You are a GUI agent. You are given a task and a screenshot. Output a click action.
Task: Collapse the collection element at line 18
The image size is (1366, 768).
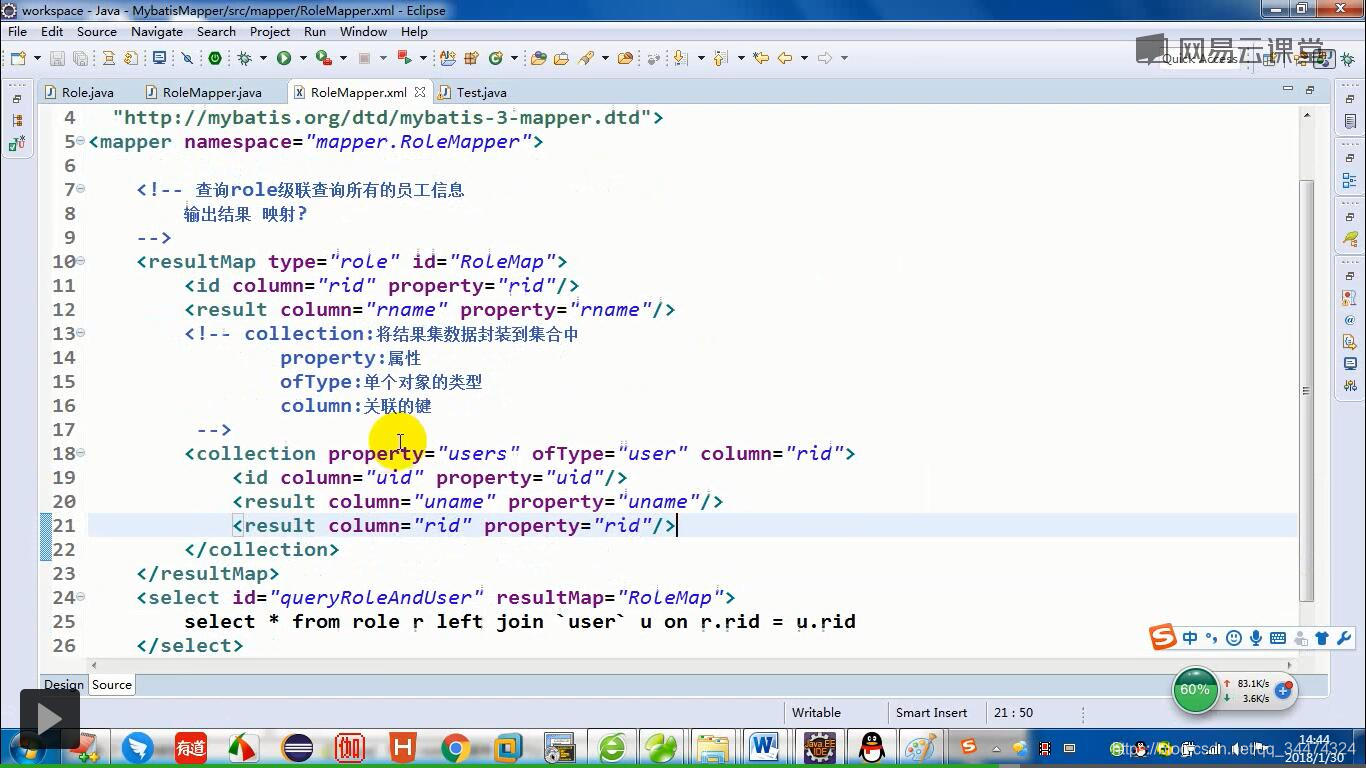point(80,453)
